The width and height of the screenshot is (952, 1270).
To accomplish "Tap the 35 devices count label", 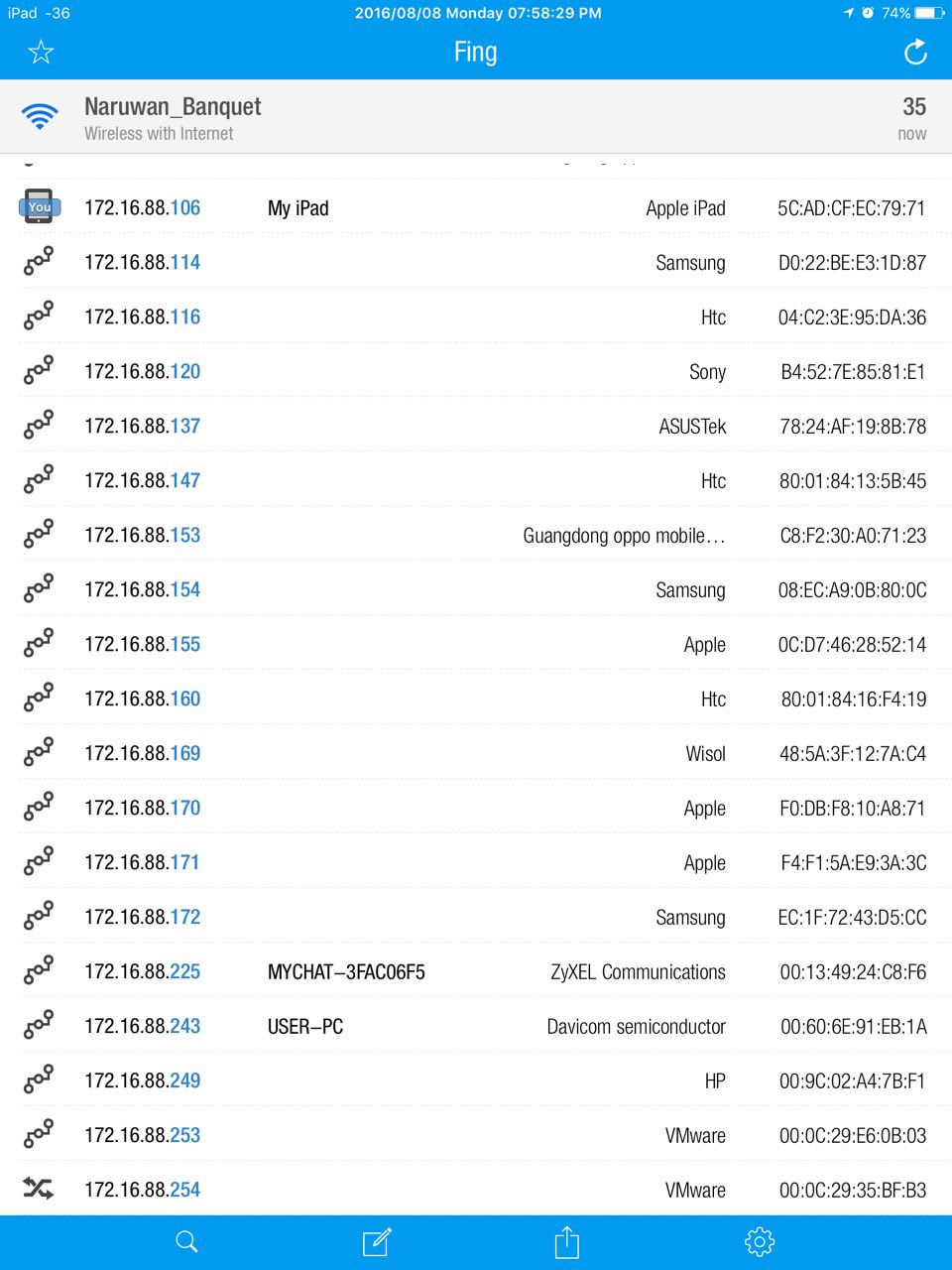I will click(x=913, y=107).
